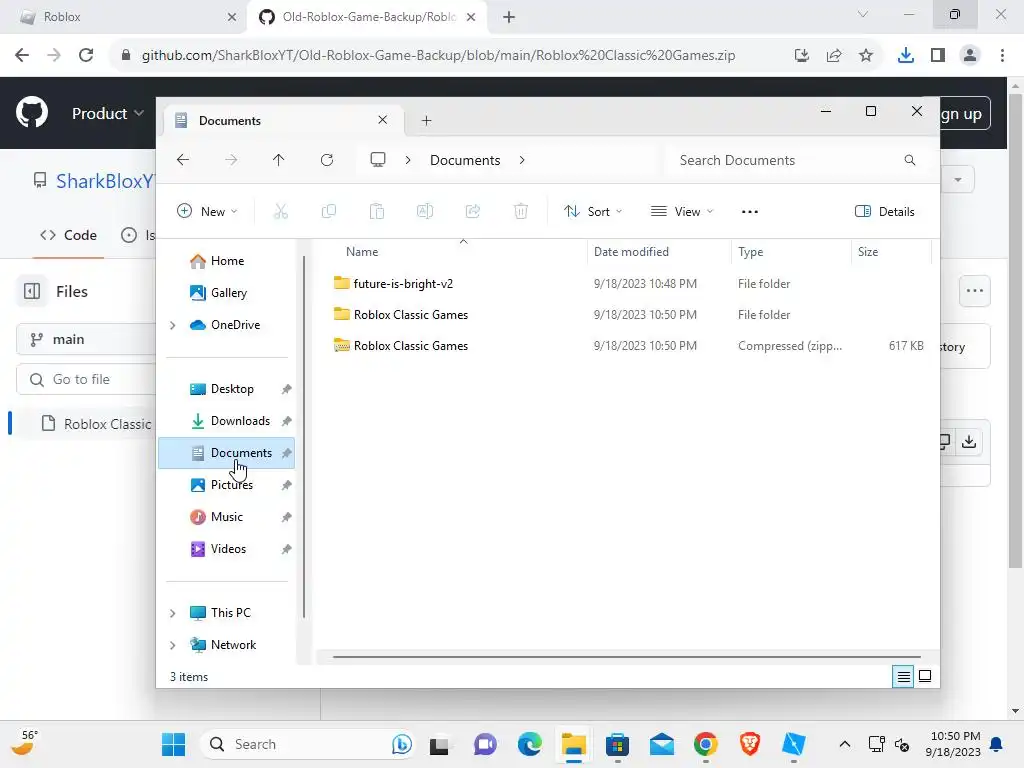Image resolution: width=1024 pixels, height=768 pixels.
Task: Click chevron after Documents in address bar
Action: pos(522,160)
